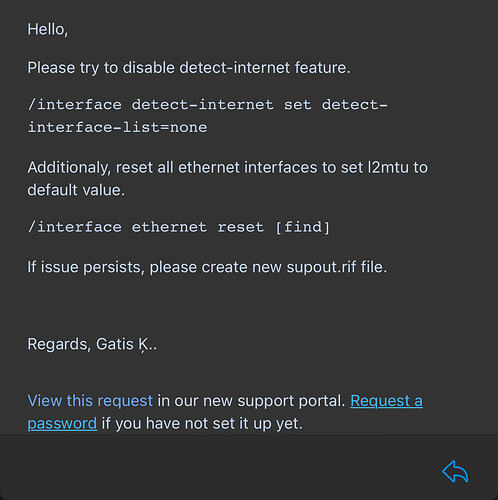The height and width of the screenshot is (500, 498).
Task: Click the 'interface-list=none' code line
Action: [x=117, y=127]
